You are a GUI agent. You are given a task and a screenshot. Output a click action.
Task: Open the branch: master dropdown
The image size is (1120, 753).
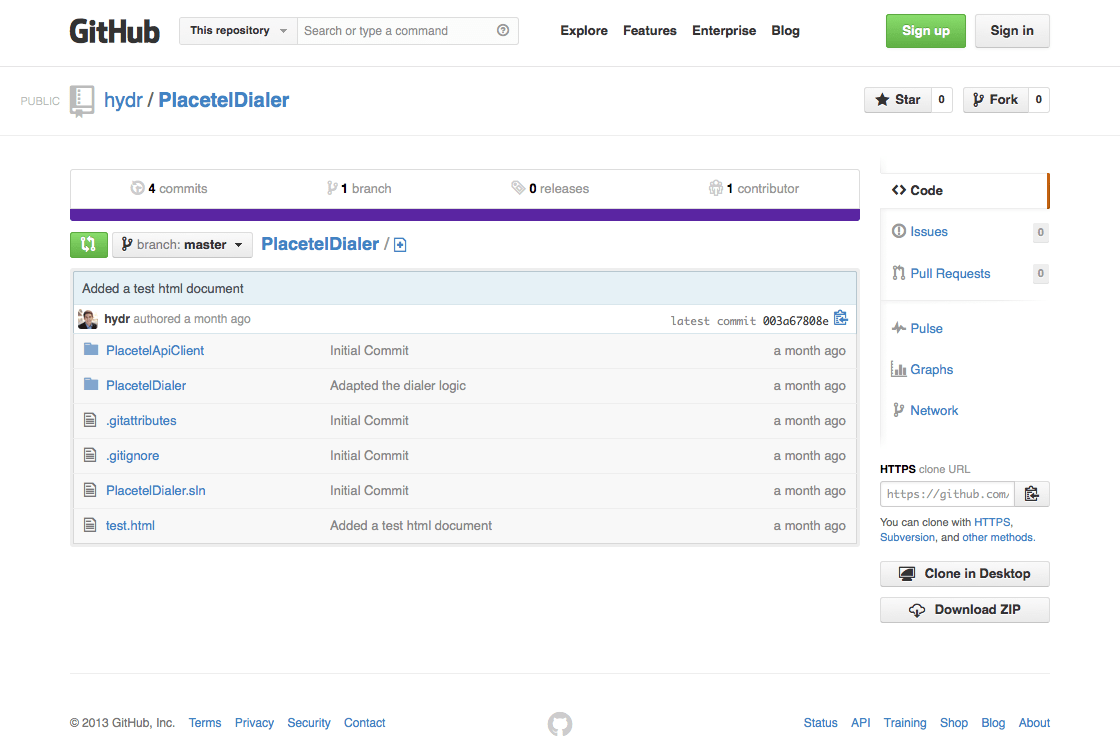coord(182,244)
